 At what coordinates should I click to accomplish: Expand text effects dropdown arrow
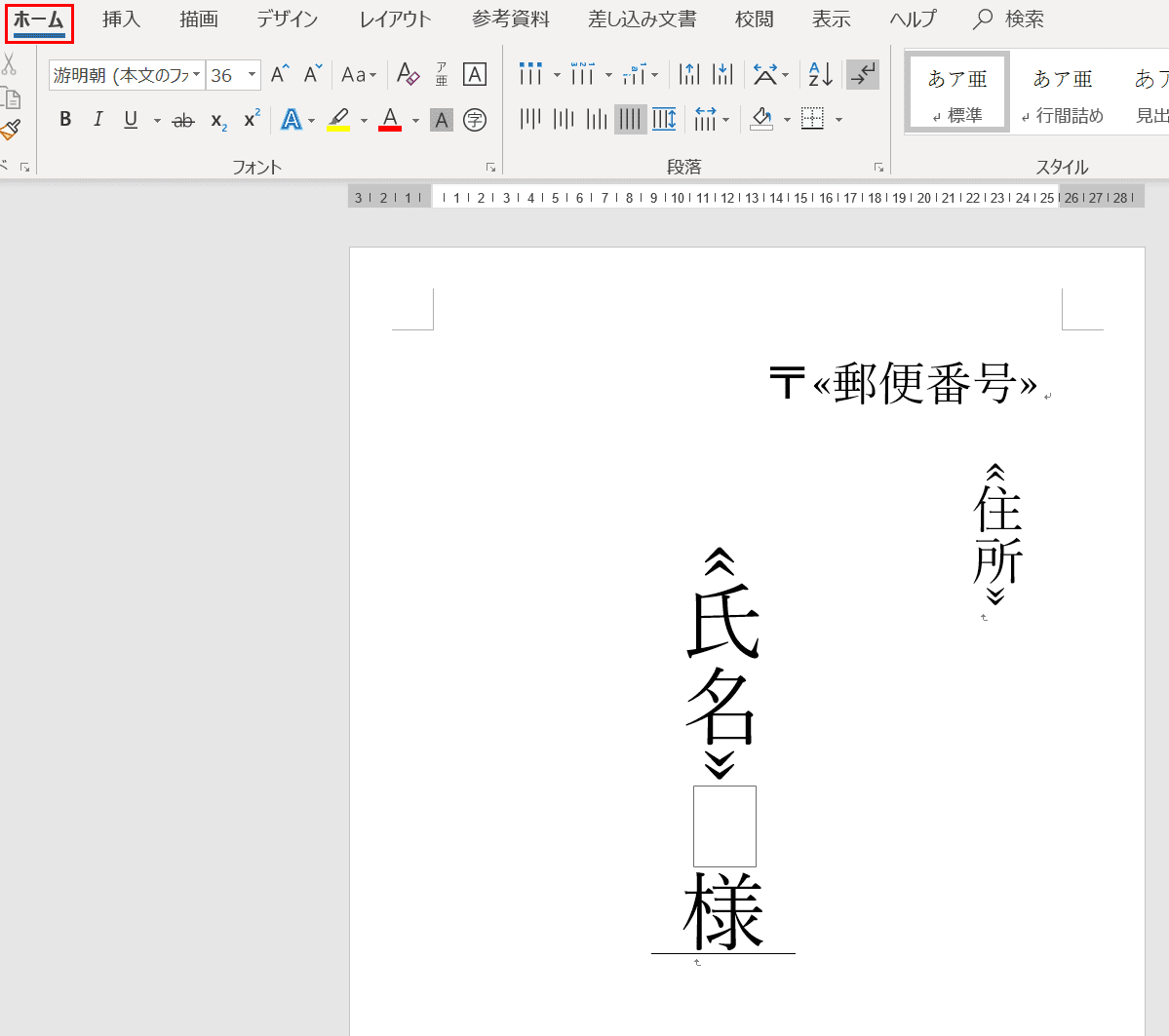pos(312,120)
